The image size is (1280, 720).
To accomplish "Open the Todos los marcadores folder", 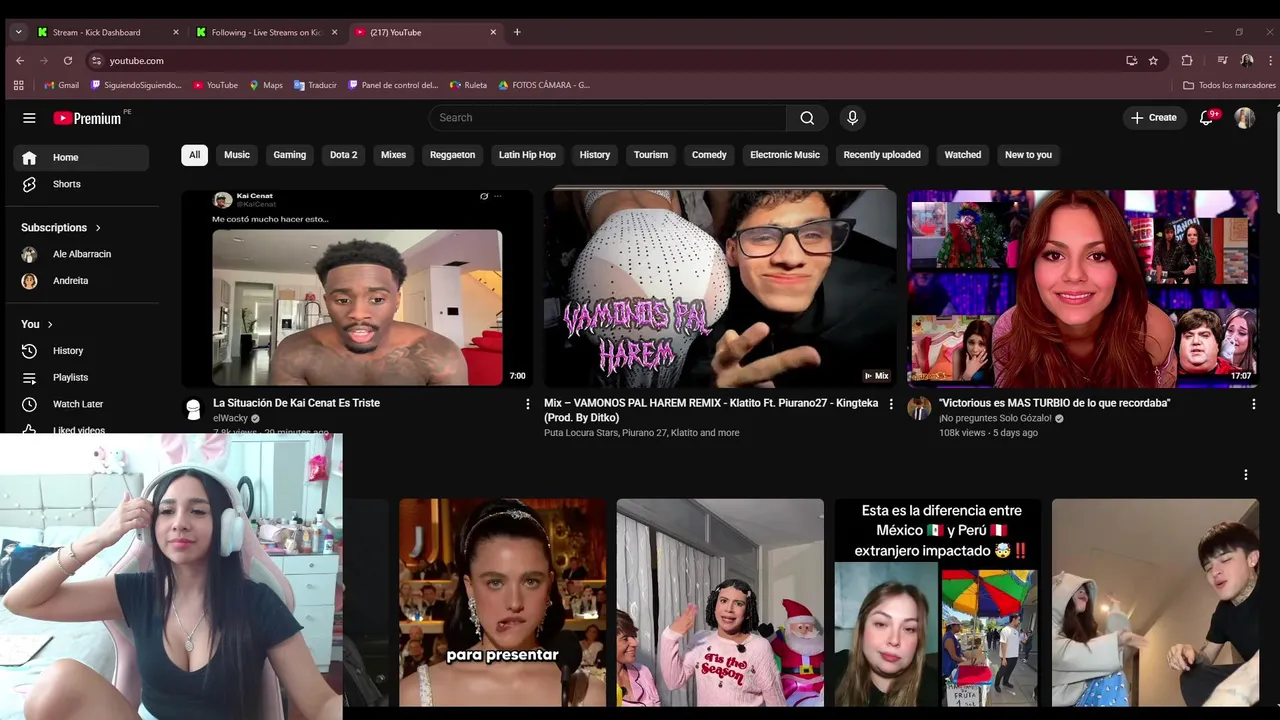I will click(x=1229, y=85).
